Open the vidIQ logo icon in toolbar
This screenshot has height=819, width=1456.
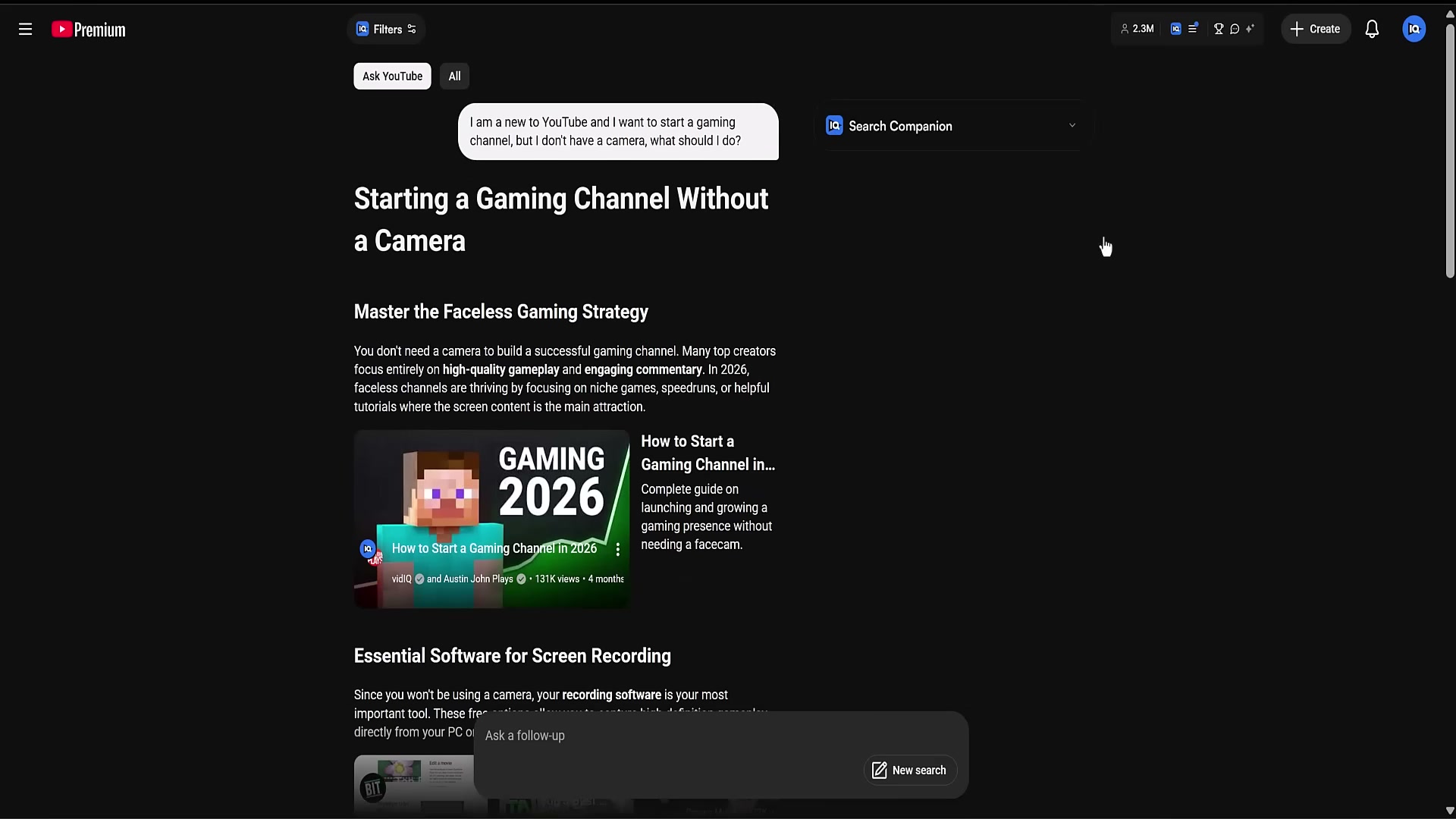click(1175, 29)
